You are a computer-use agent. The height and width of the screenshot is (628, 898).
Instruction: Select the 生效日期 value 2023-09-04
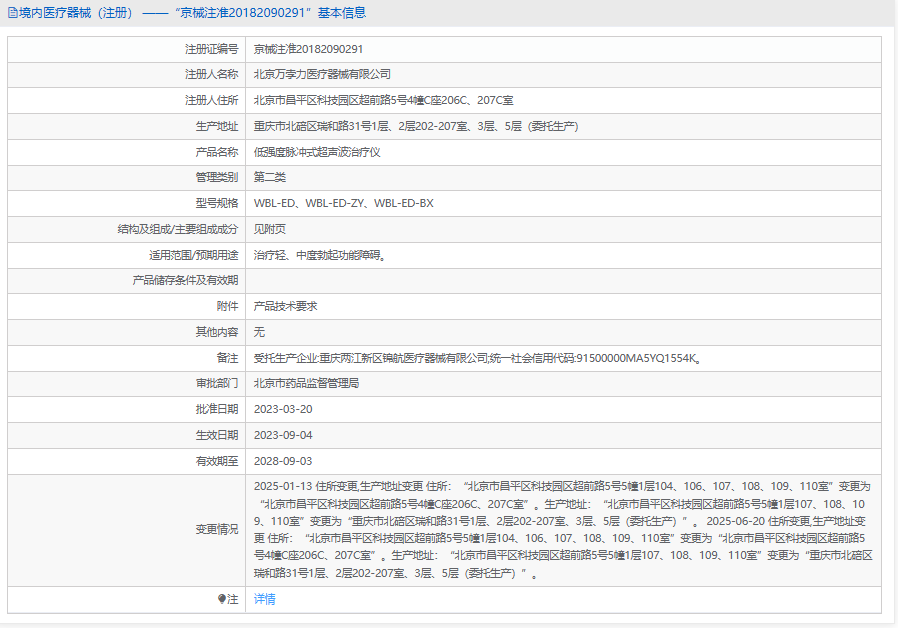tap(283, 435)
